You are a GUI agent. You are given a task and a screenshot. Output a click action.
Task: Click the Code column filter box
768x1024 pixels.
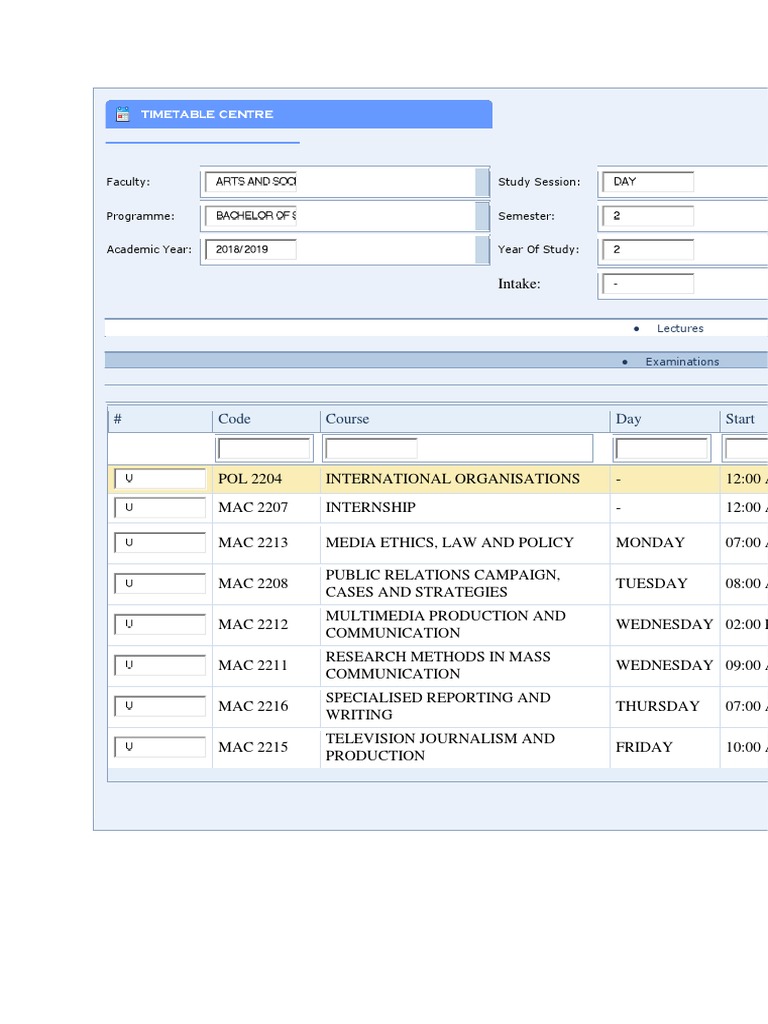(264, 448)
